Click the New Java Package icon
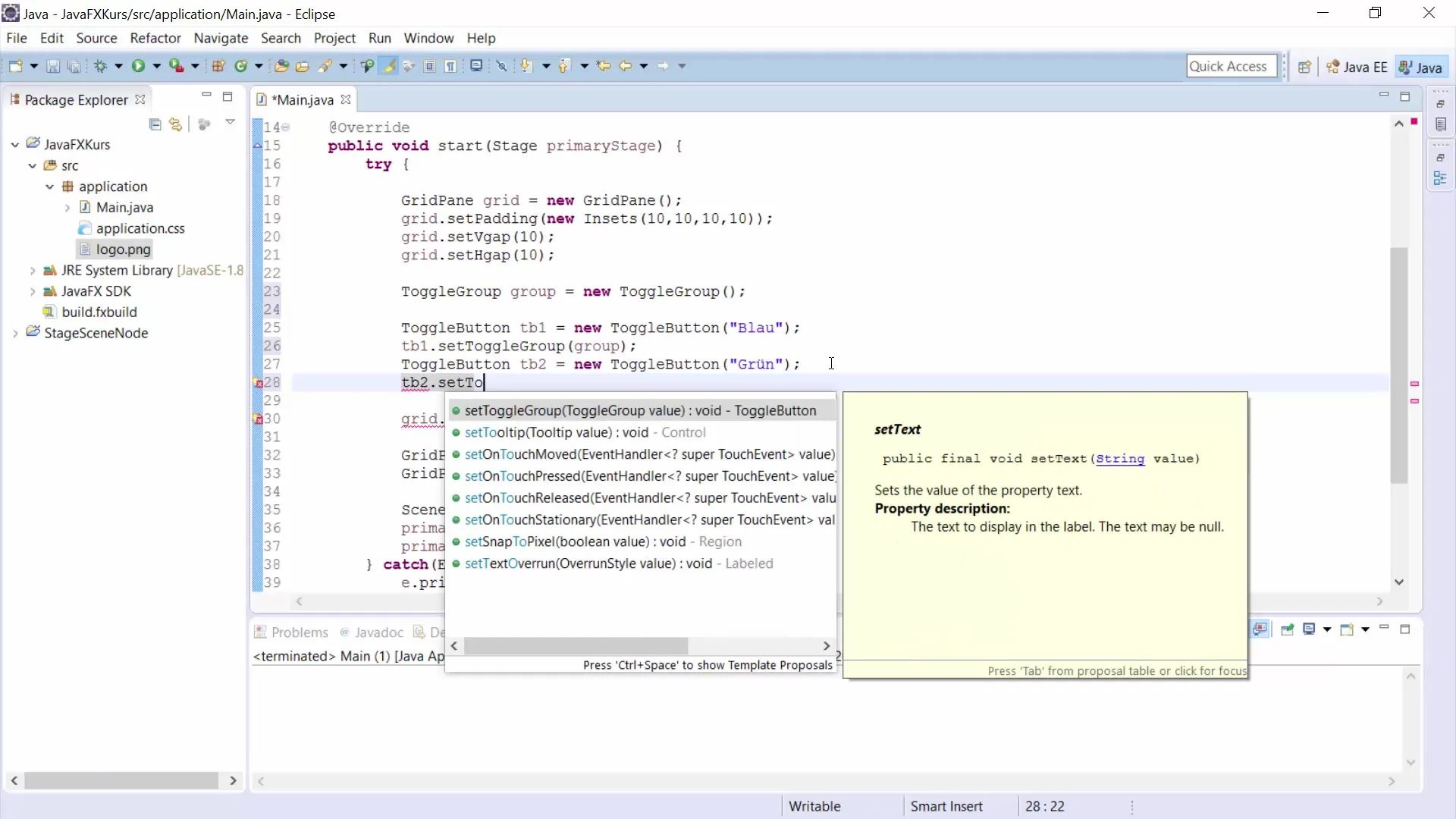The width and height of the screenshot is (1456, 819). coord(218,66)
